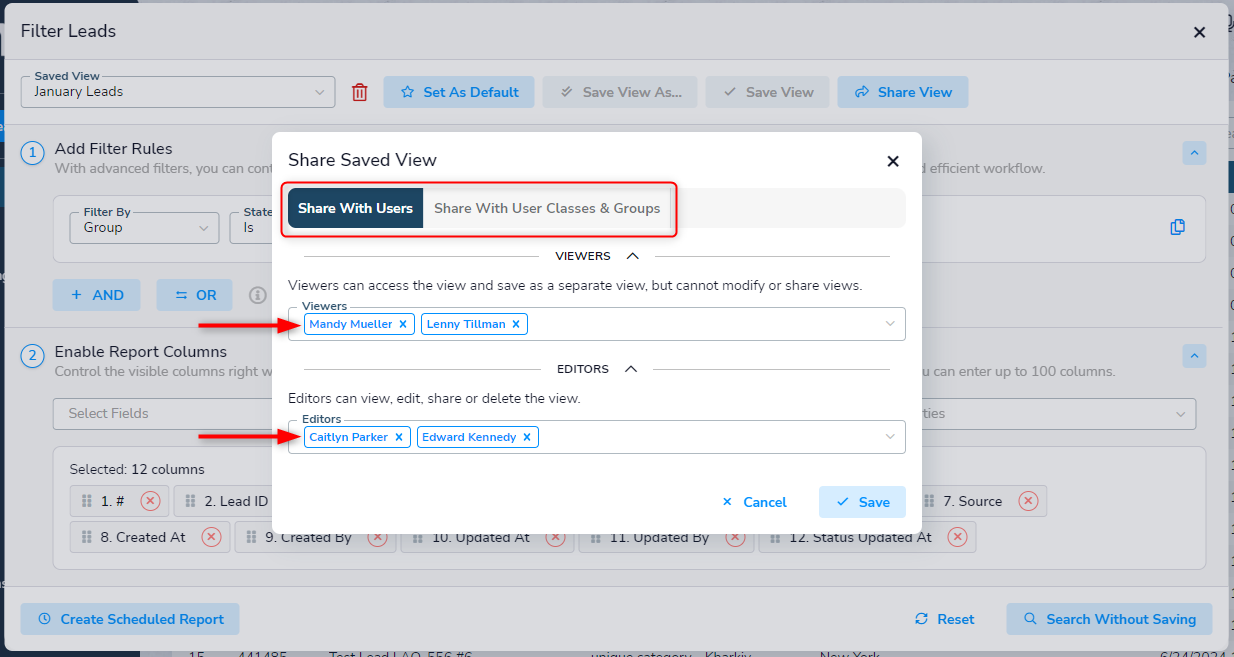Click the copy filter rule icon
The image size is (1234, 657).
tap(1177, 227)
